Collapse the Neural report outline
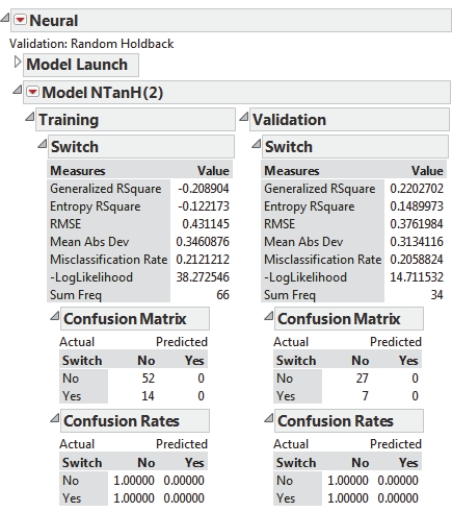The height and width of the screenshot is (512, 452). tap(5, 17)
